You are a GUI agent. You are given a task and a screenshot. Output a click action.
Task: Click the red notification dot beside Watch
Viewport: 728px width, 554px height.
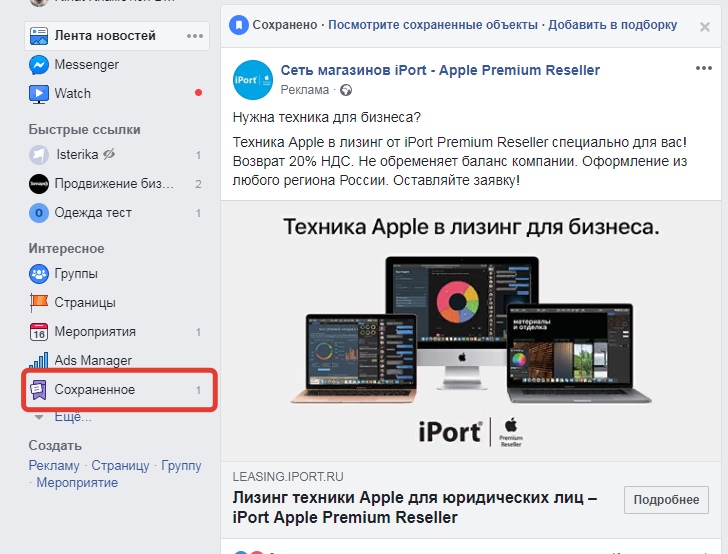(198, 93)
